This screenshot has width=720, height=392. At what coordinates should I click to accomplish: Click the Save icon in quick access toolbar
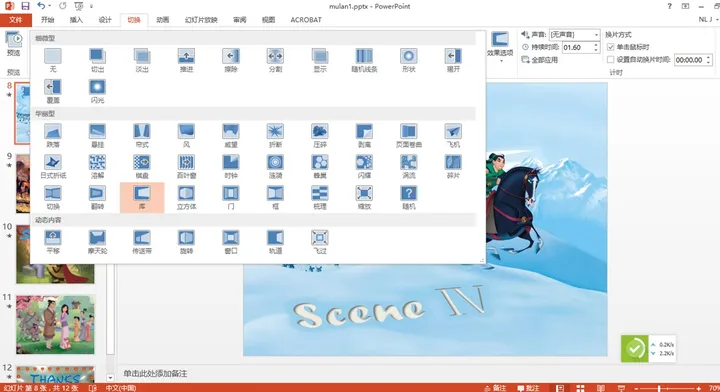tap(25, 6)
